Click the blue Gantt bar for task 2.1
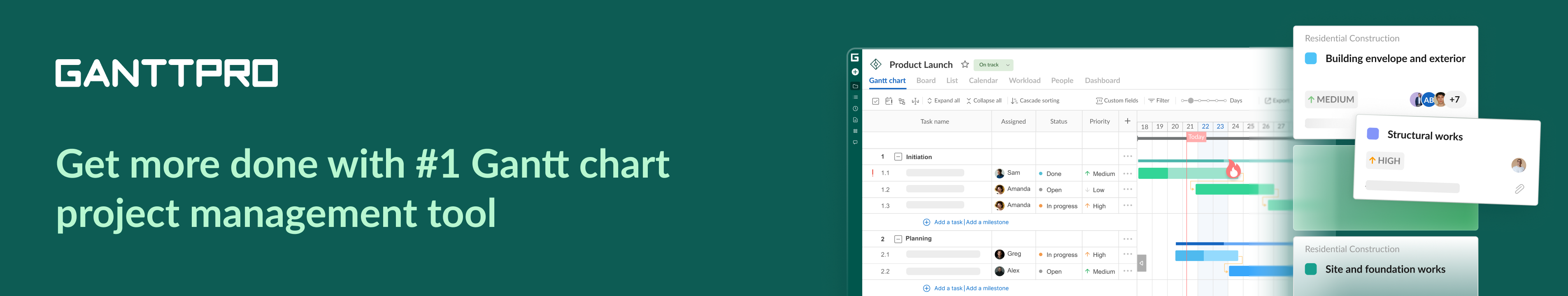The height and width of the screenshot is (296, 1568). coord(1206,255)
